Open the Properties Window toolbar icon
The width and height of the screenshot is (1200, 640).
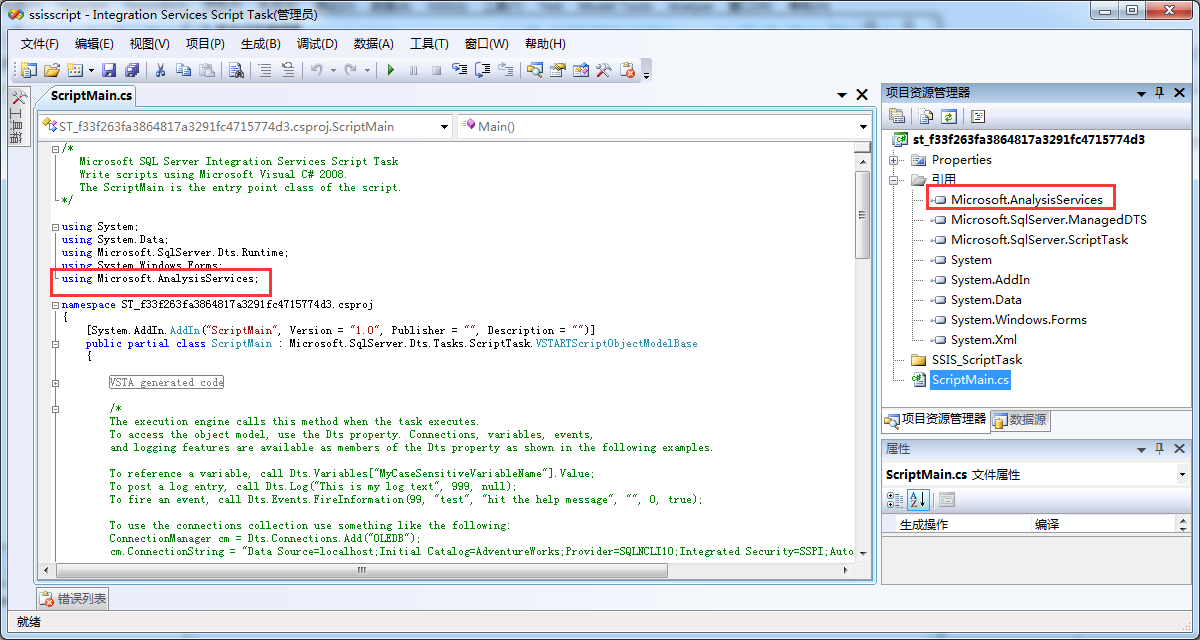[x=558, y=70]
